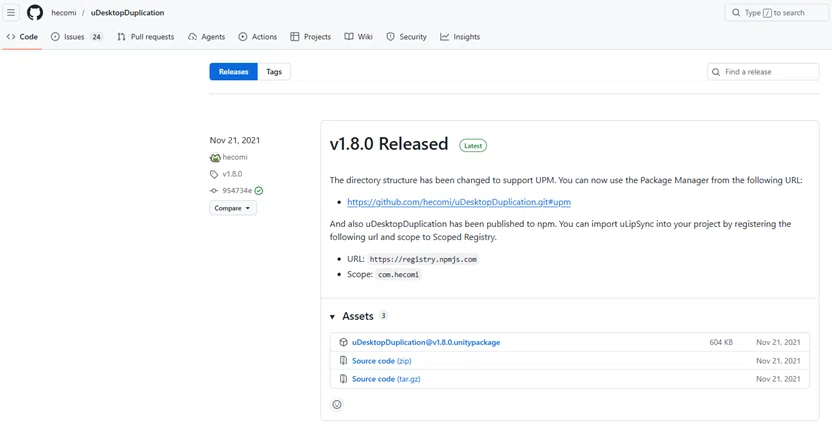Click the file-zip icon for Source code (tar.gz)
The height and width of the screenshot is (428, 832).
tap(343, 379)
